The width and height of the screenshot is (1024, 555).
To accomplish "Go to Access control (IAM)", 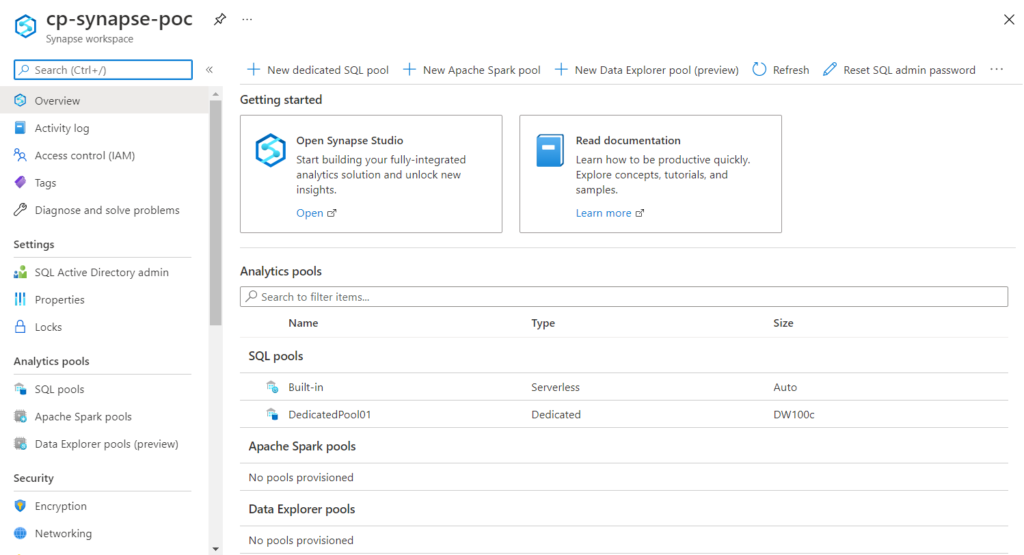I will [85, 155].
